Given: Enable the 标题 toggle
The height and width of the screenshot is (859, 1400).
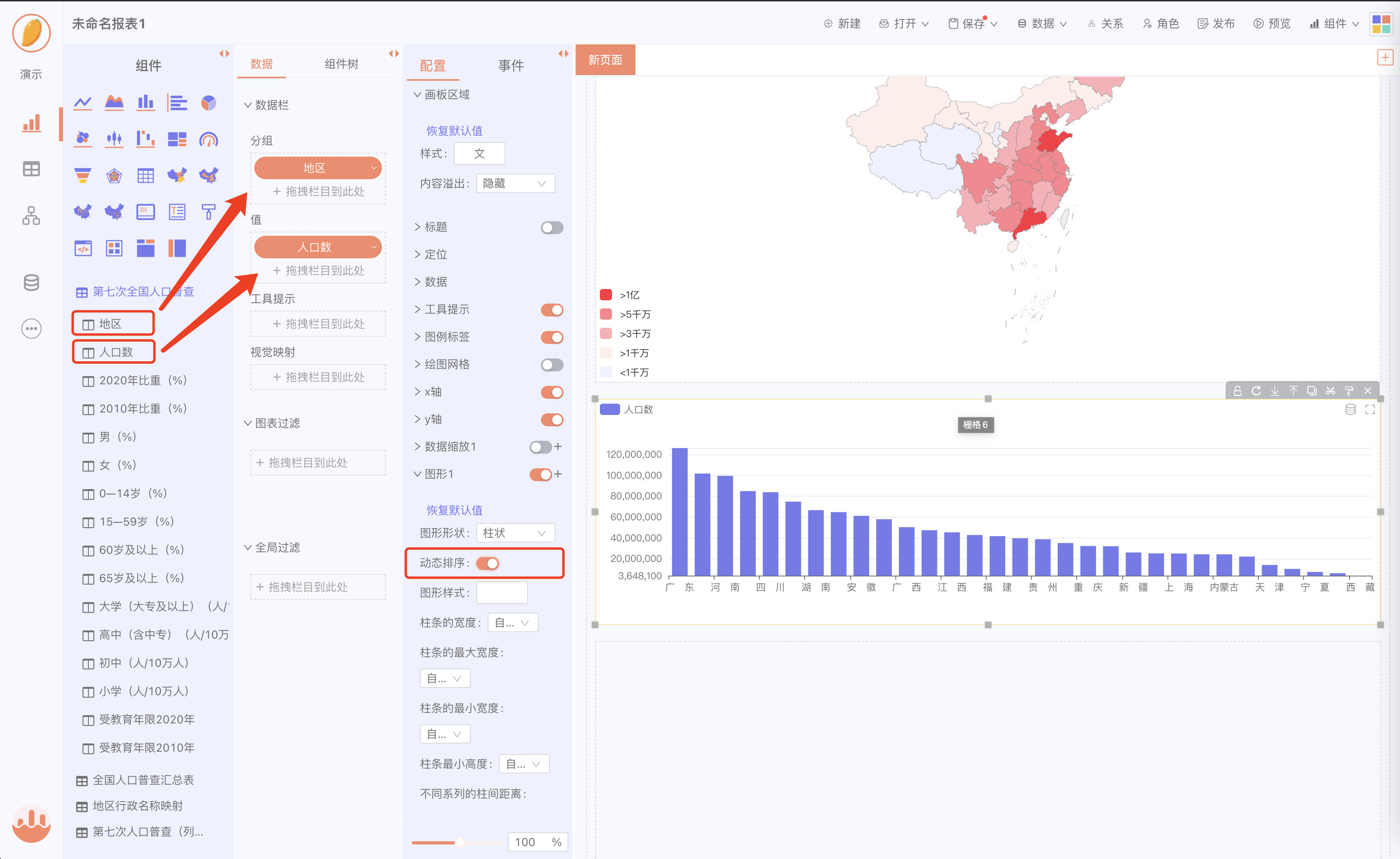Looking at the screenshot, I should click(x=552, y=227).
